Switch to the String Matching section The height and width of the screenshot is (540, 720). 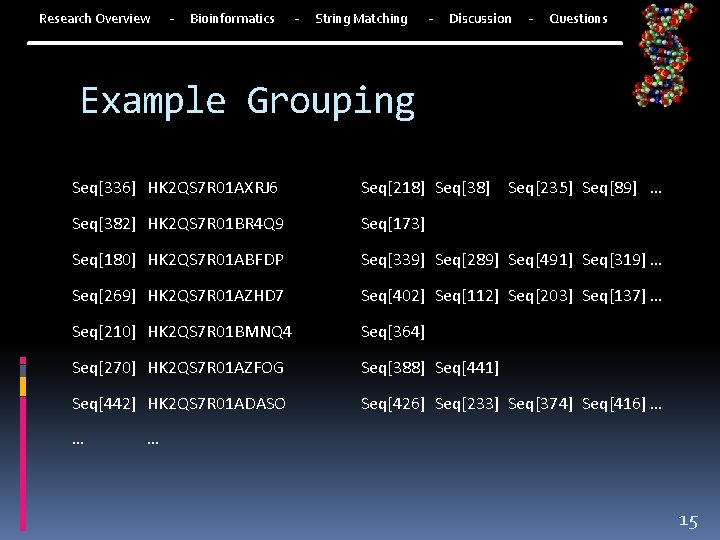pyautogui.click(x=361, y=19)
